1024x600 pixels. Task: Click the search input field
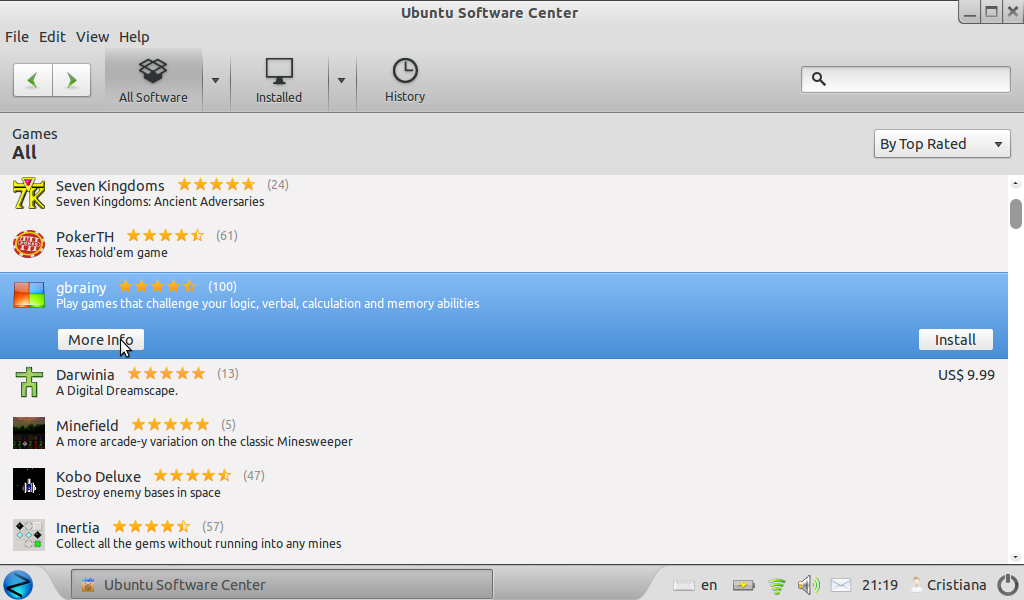[906, 80]
